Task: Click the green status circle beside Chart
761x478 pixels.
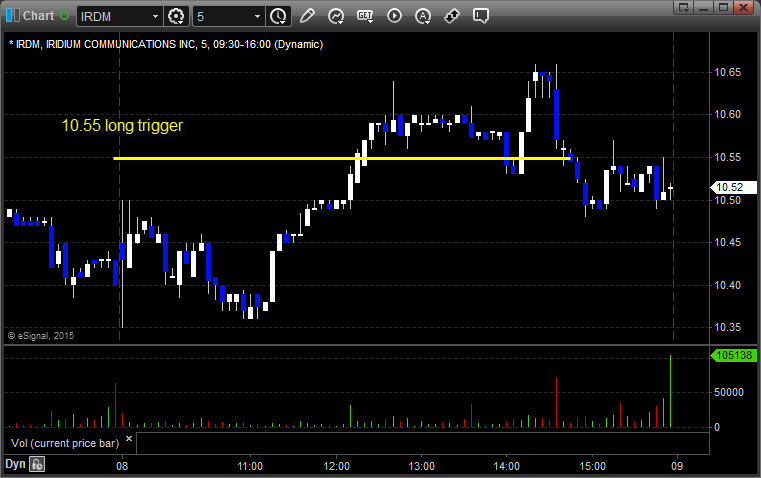Action: [64, 16]
